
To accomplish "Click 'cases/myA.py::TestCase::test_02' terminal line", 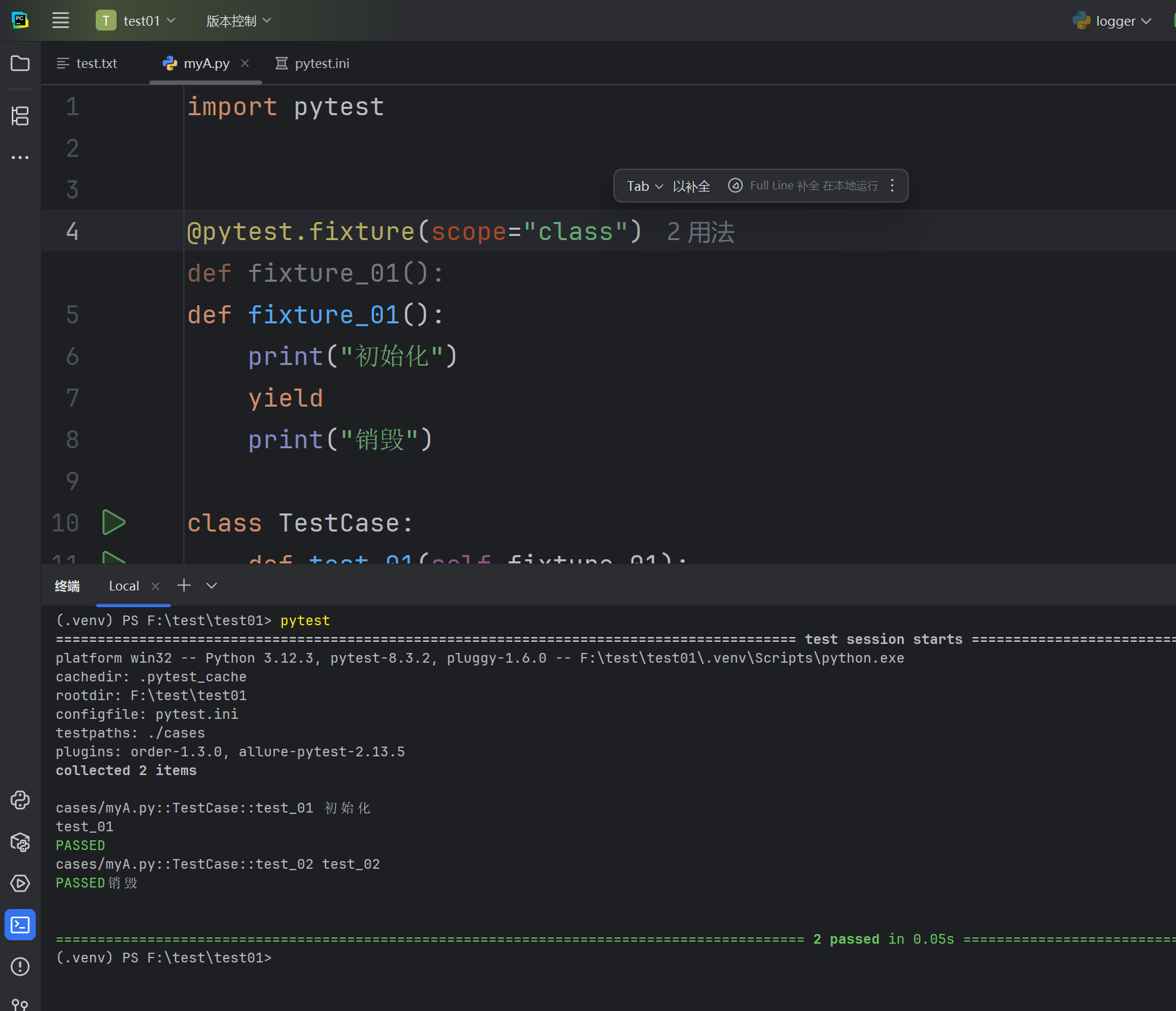I will [x=185, y=864].
